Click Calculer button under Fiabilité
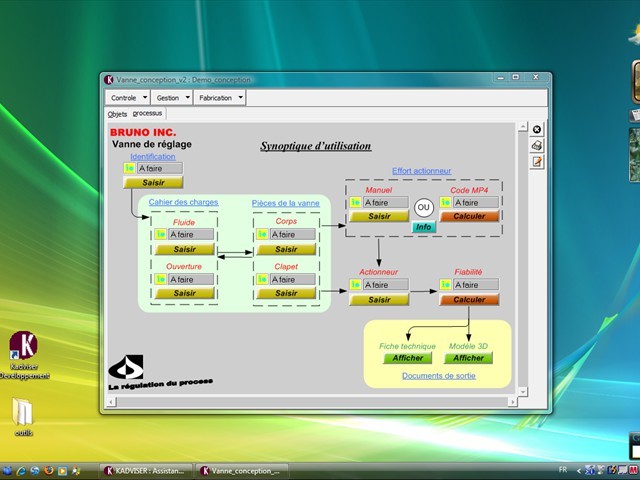 click(x=469, y=300)
